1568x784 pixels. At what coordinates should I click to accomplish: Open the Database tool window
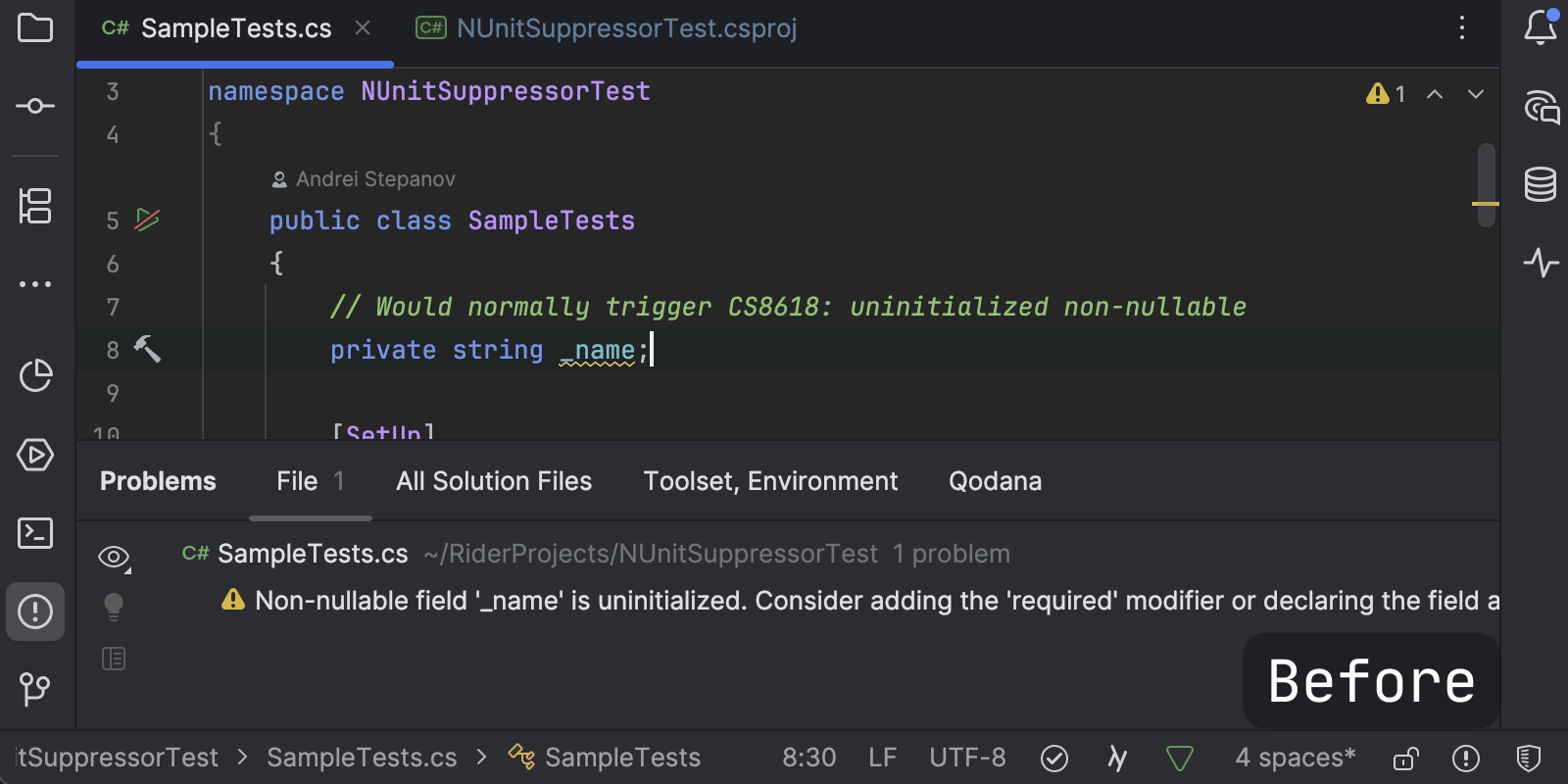[1540, 184]
